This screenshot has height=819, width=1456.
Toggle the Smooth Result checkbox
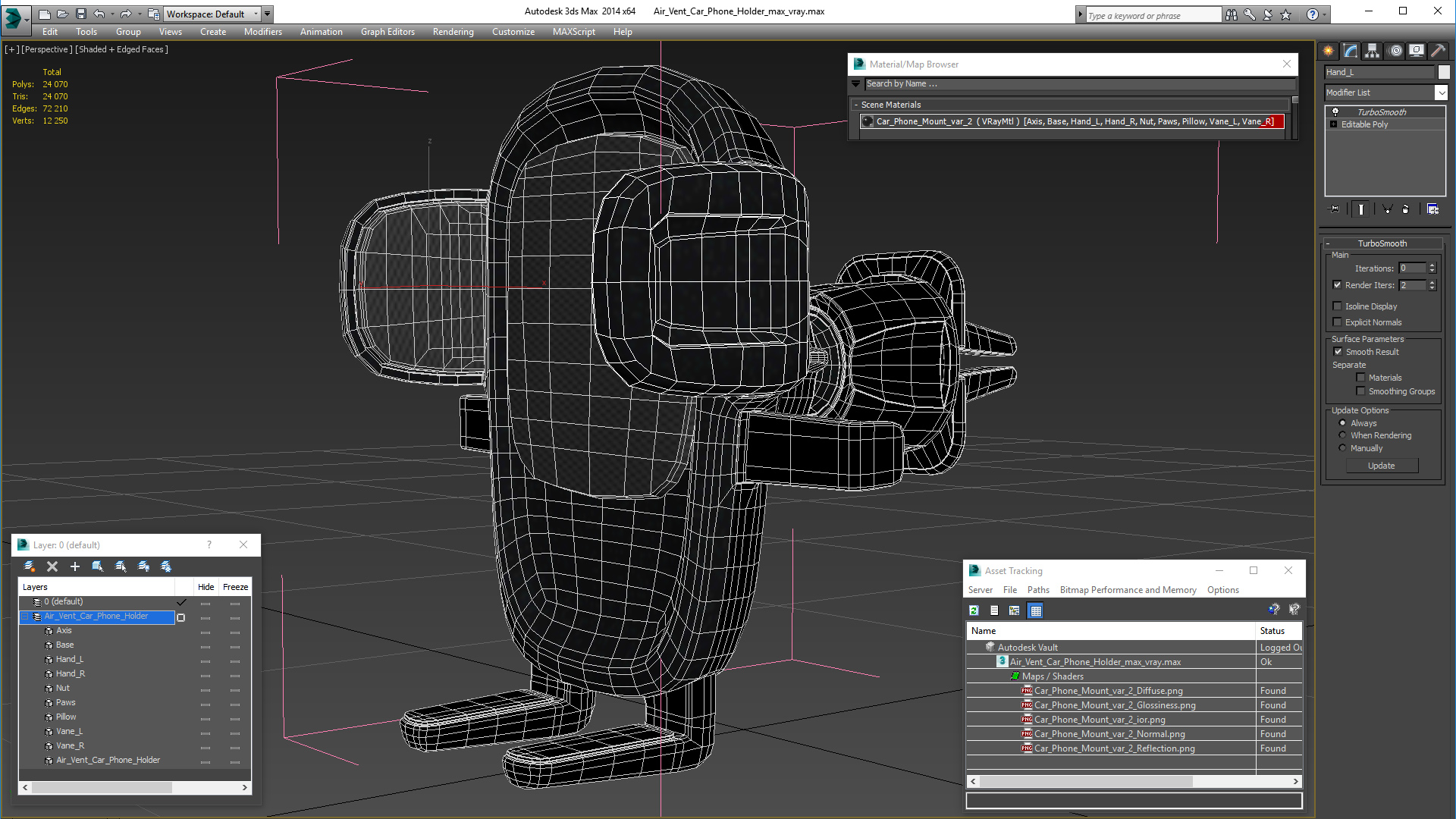click(1338, 352)
